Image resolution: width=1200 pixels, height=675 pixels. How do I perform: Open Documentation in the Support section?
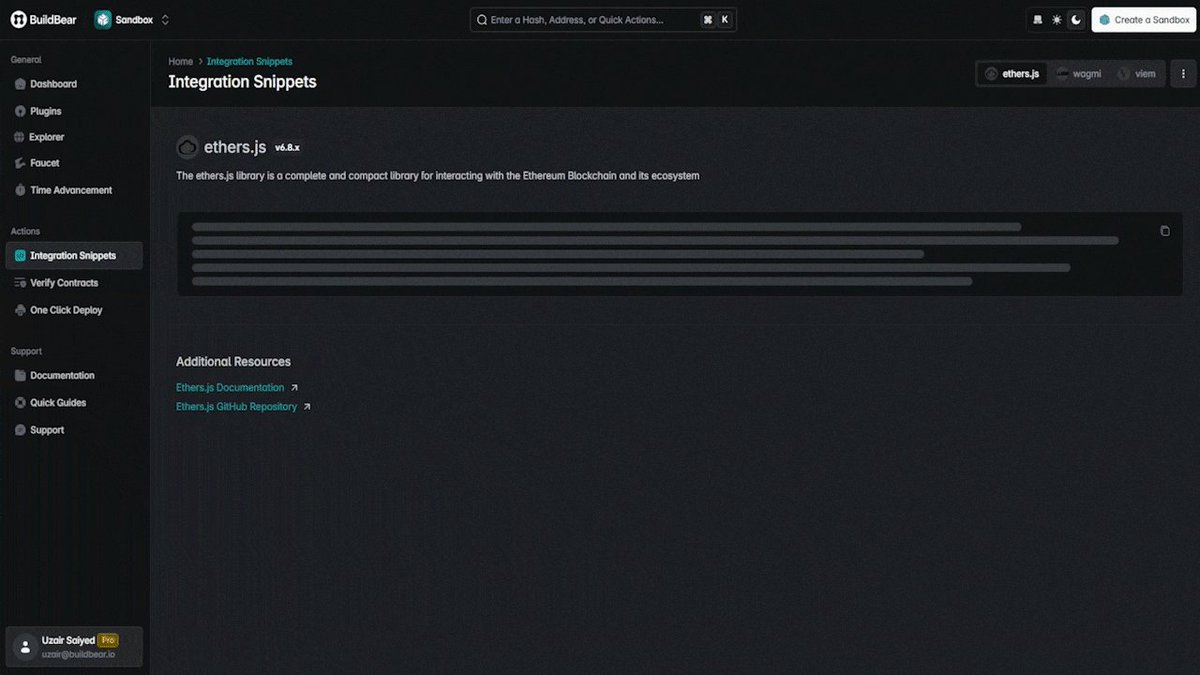pos(75,376)
